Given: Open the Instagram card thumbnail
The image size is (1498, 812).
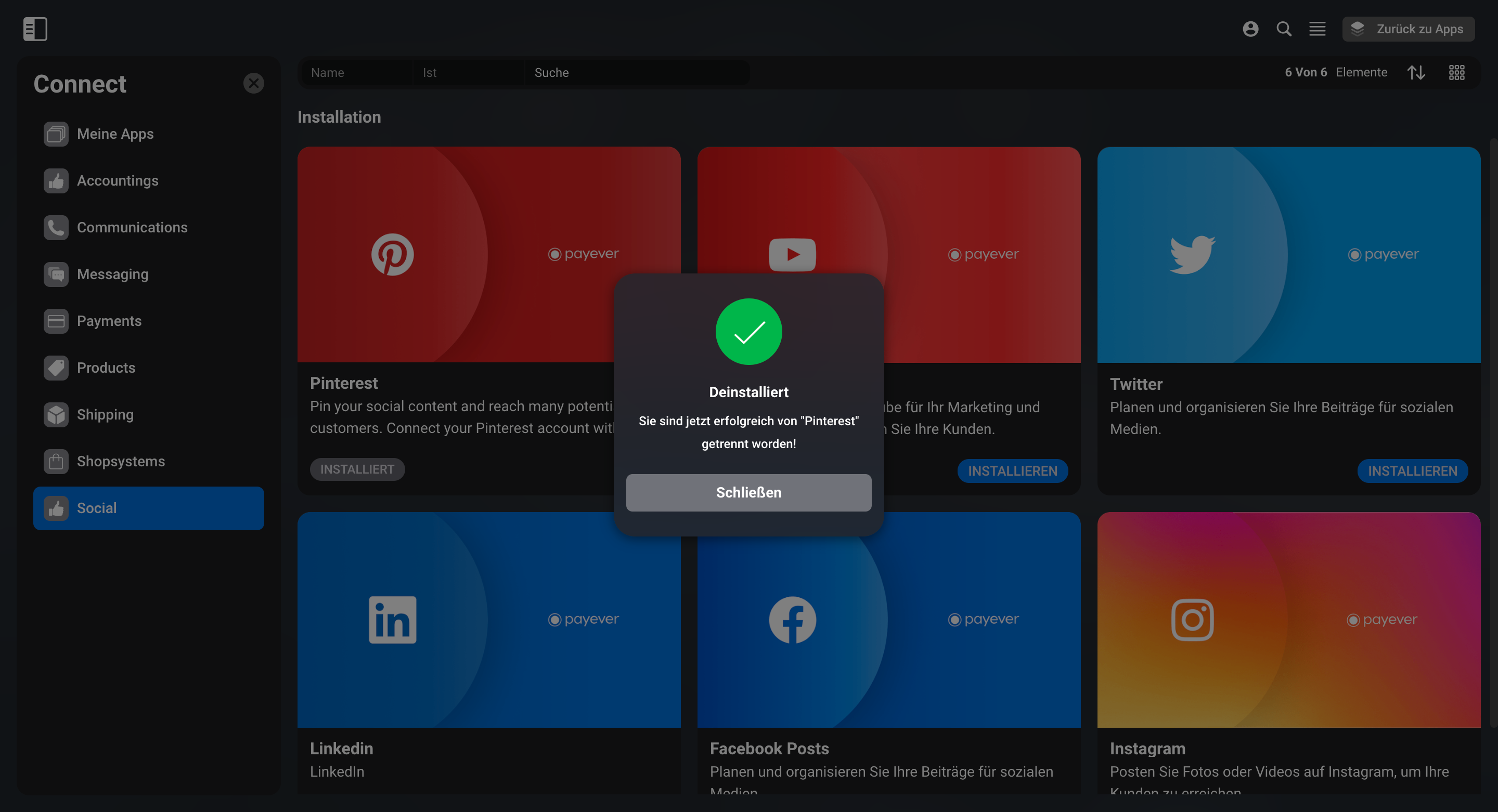Looking at the screenshot, I should pyautogui.click(x=1289, y=620).
